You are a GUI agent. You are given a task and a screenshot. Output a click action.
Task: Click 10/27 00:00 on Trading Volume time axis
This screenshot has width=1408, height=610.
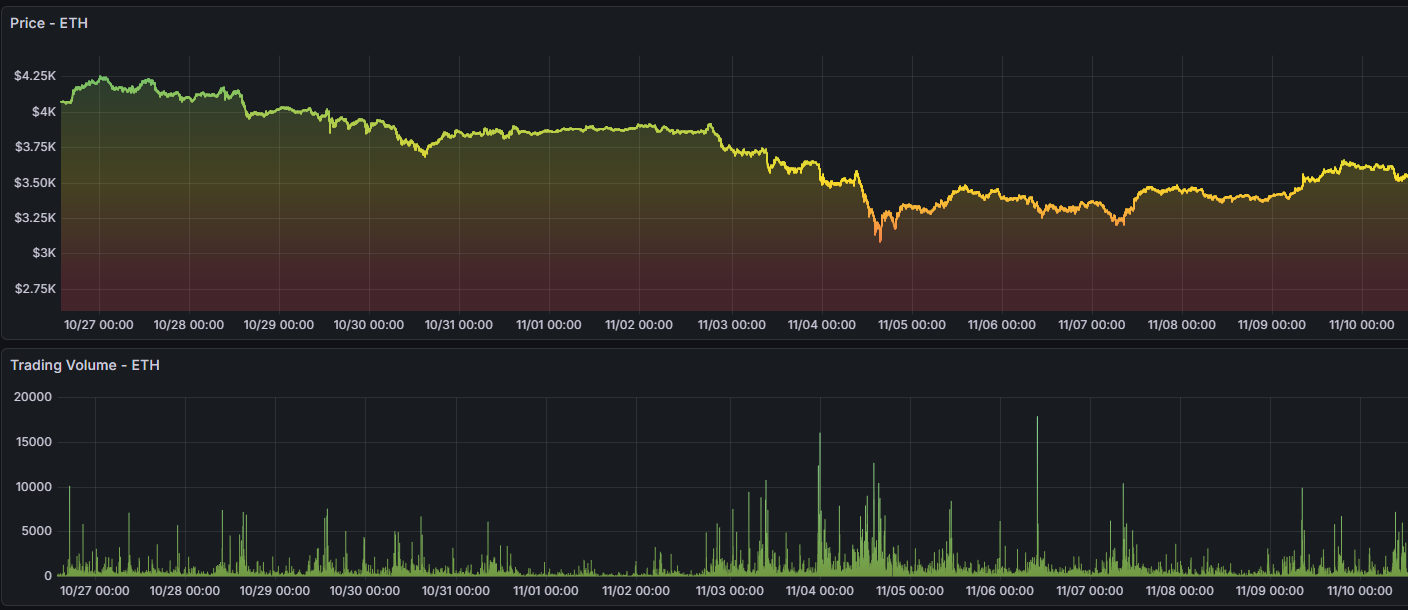point(95,591)
